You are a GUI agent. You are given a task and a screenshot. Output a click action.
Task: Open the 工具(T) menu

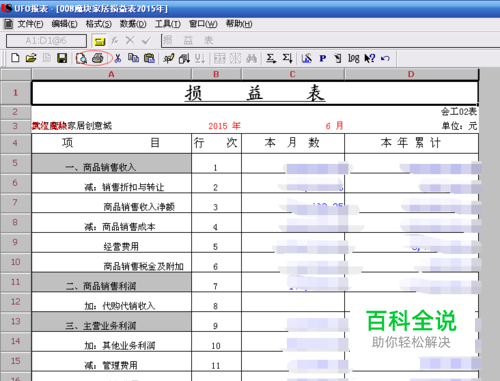point(168,24)
